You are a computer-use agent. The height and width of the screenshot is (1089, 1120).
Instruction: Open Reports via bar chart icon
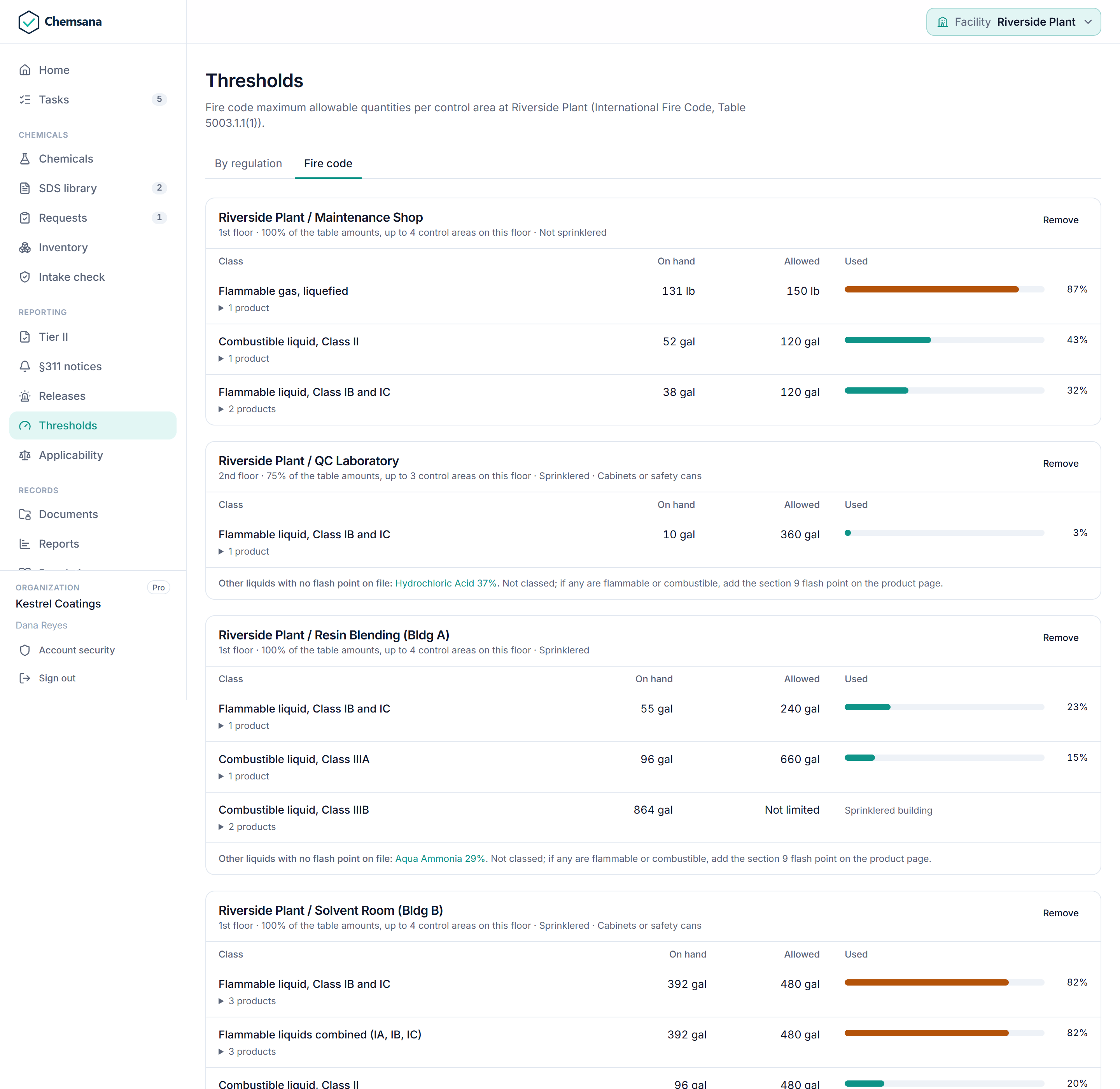click(24, 544)
